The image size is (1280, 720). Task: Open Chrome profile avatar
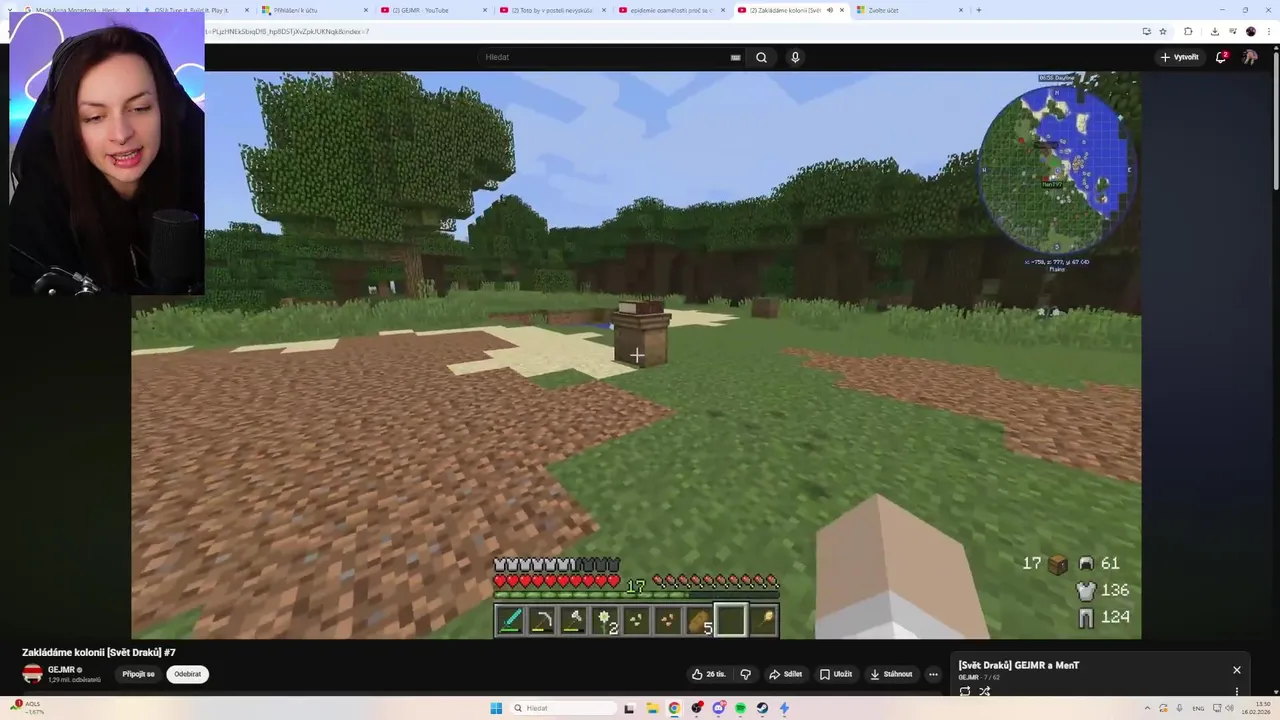pyautogui.click(x=1250, y=31)
